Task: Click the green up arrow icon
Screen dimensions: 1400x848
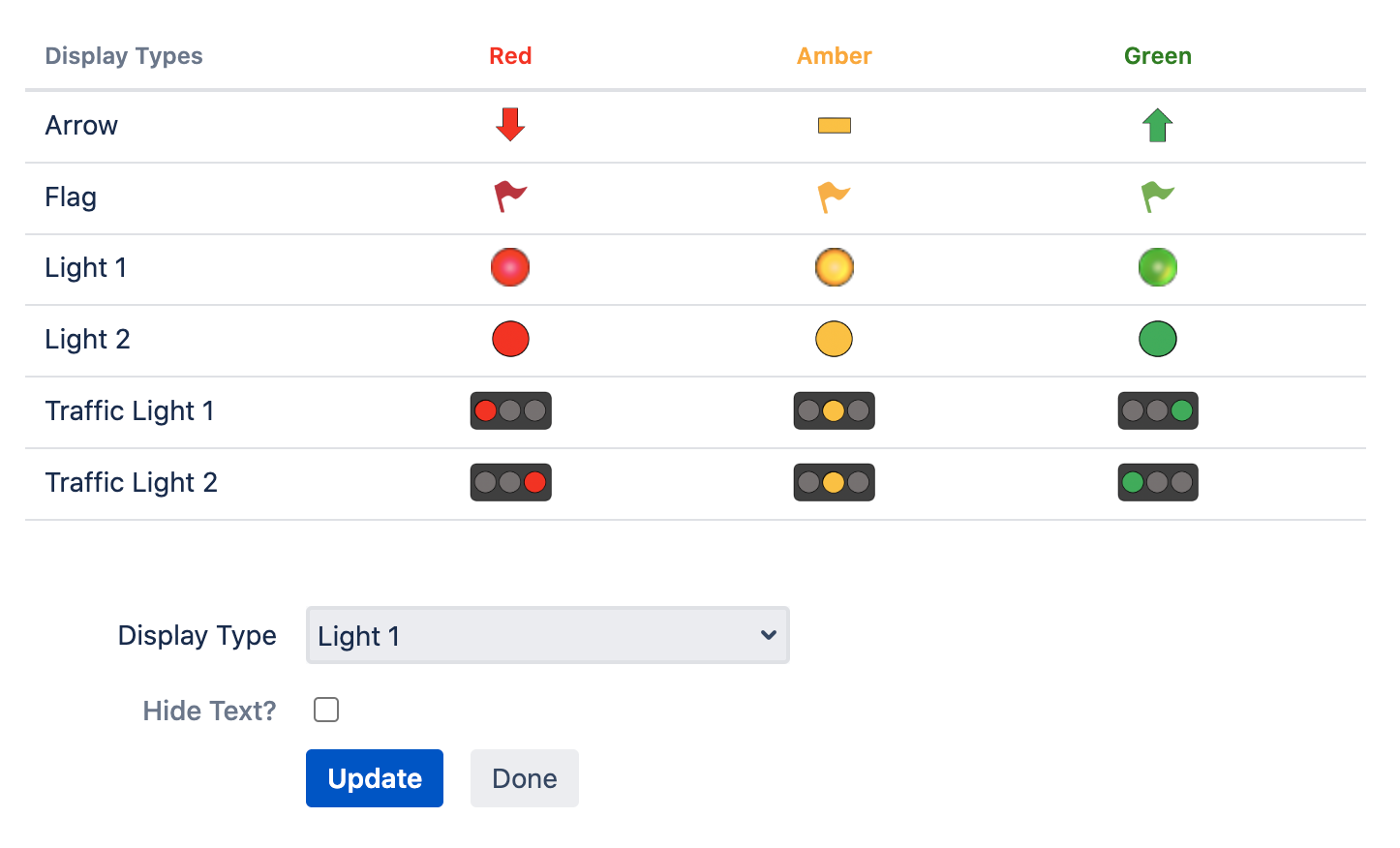Action: click(x=1157, y=125)
